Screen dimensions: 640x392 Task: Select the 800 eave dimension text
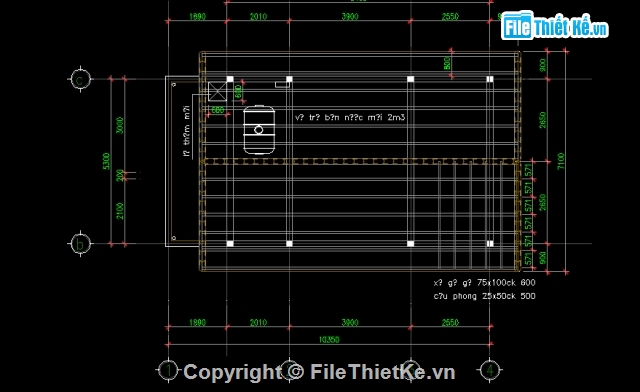pyautogui.click(x=447, y=63)
